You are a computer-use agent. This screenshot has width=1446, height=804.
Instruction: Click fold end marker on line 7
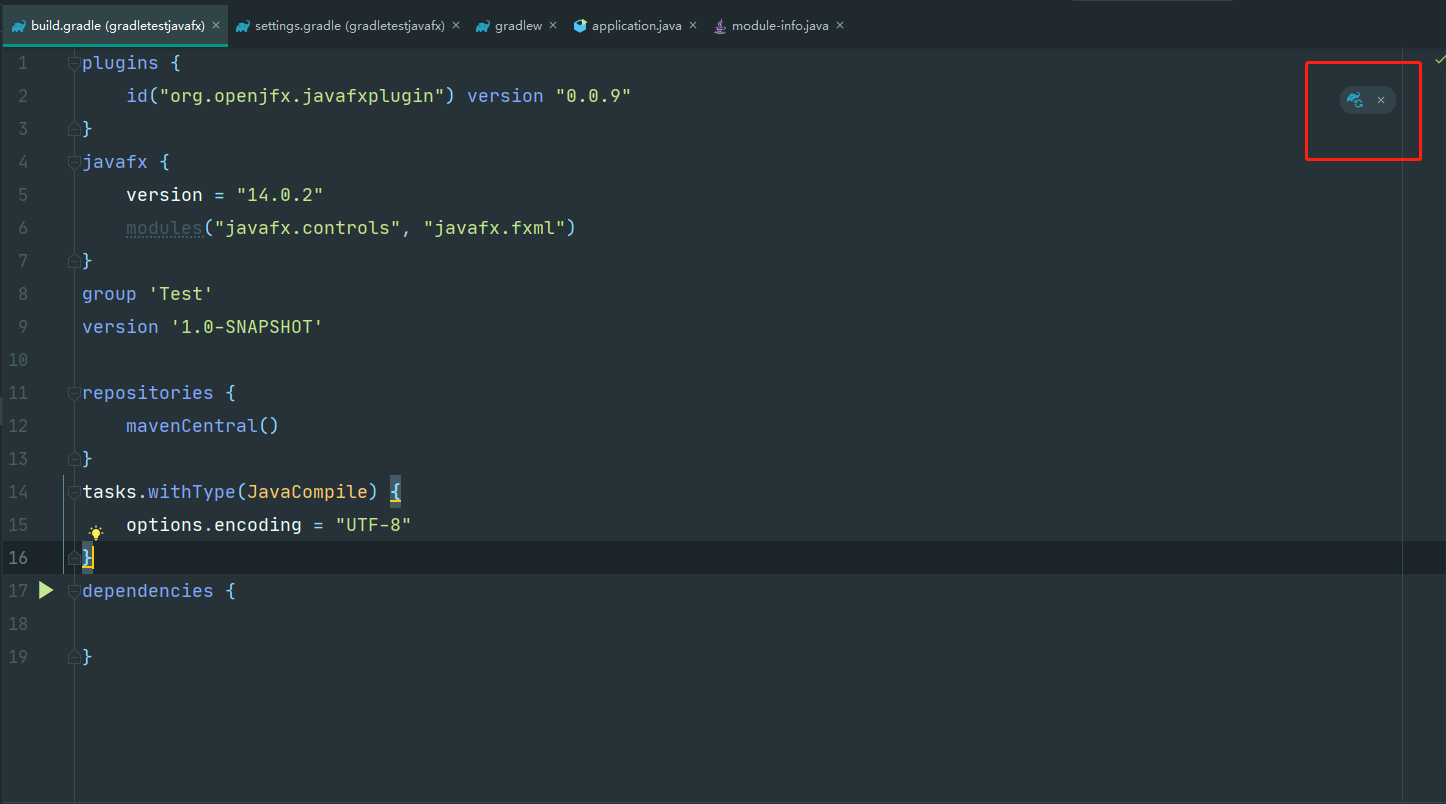tap(73, 261)
